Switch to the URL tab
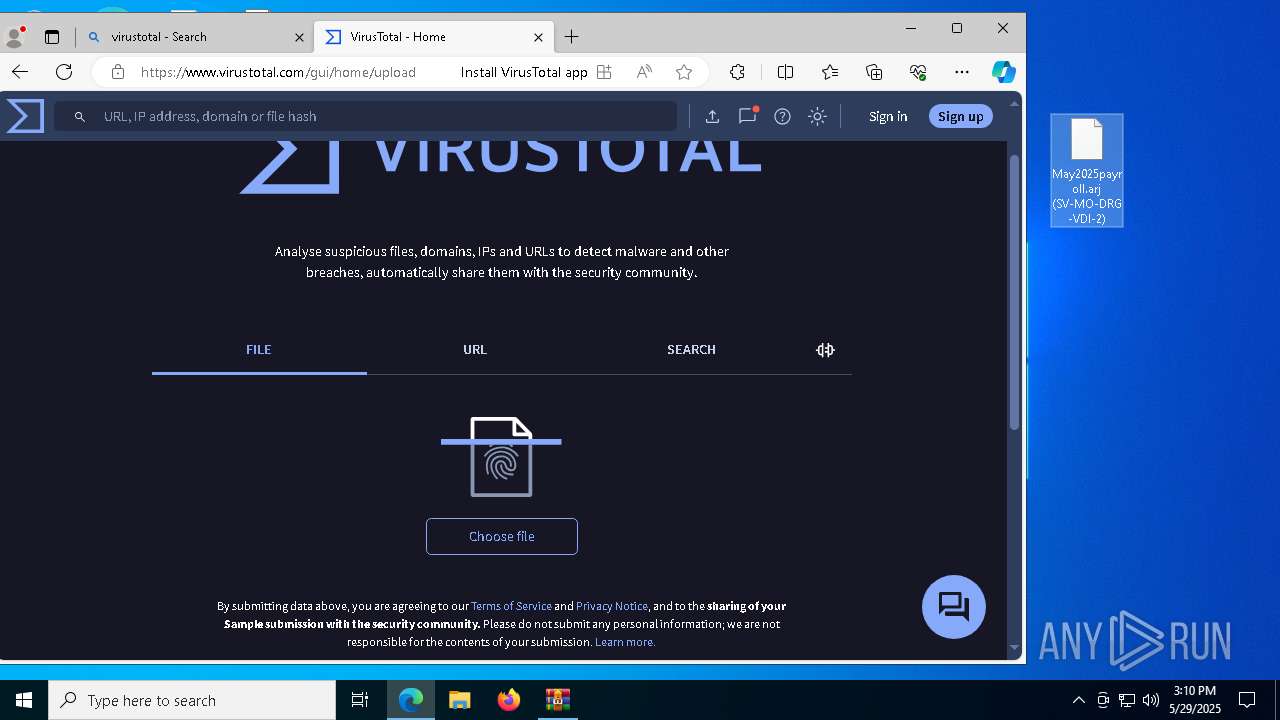The width and height of the screenshot is (1280, 720). pos(475,350)
